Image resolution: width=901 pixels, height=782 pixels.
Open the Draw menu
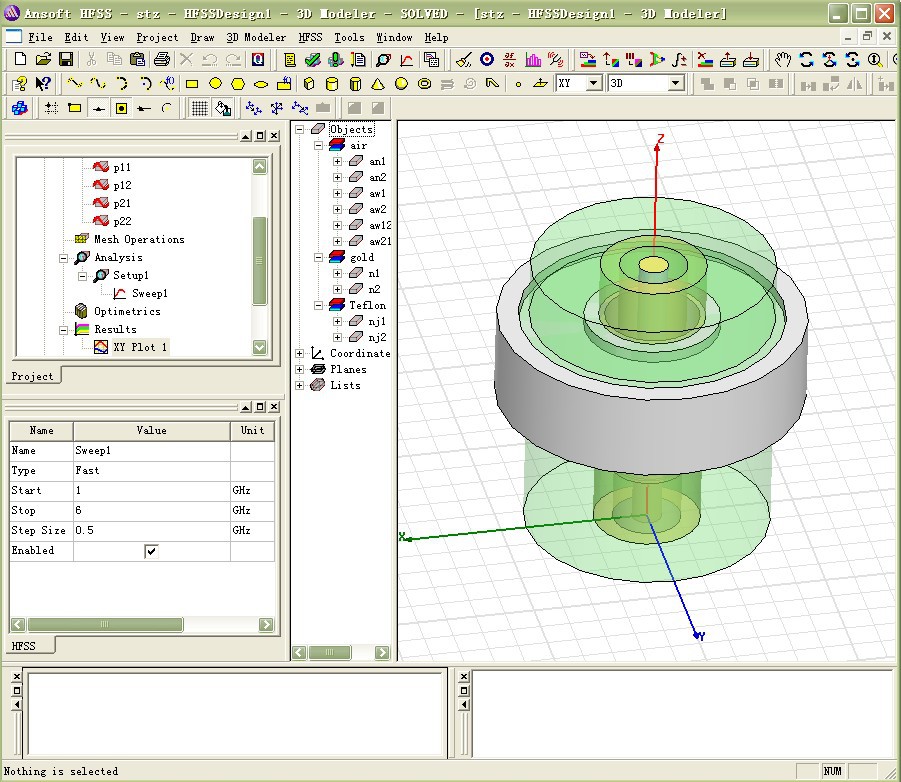click(x=202, y=37)
